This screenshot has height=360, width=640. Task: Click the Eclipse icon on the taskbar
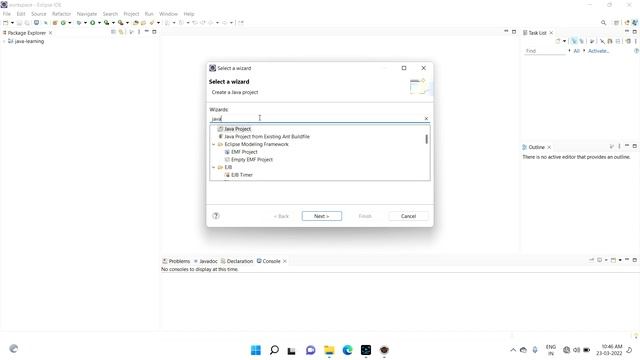click(384, 350)
